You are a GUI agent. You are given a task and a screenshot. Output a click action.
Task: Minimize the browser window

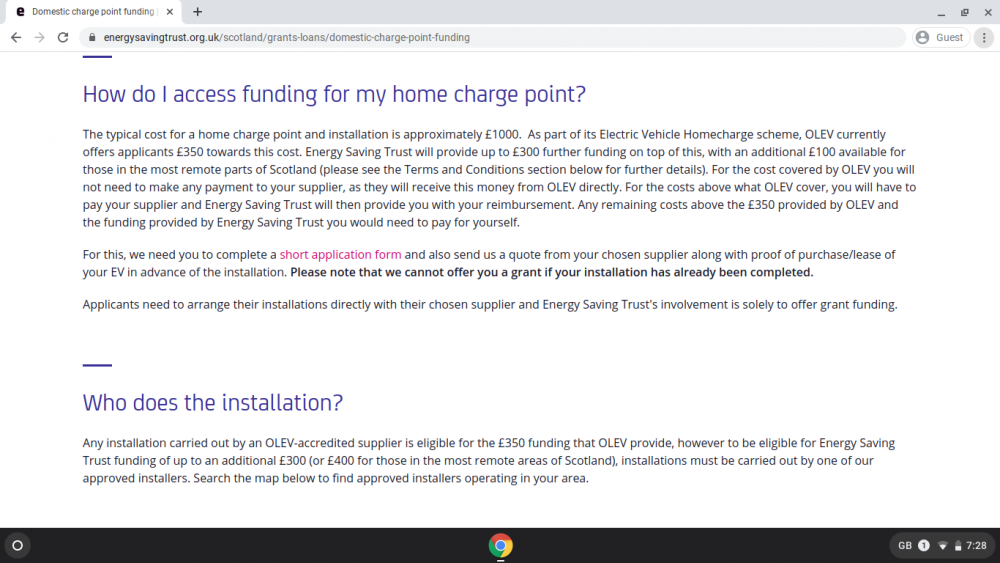pyautogui.click(x=941, y=12)
